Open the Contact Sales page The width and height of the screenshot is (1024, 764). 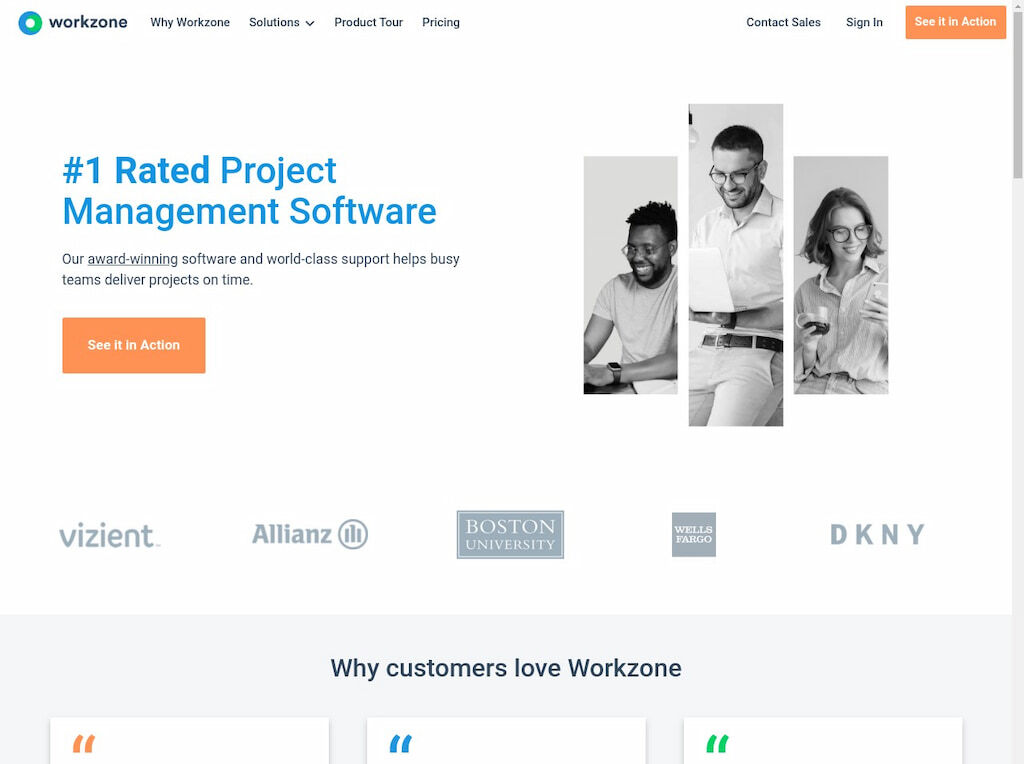783,22
